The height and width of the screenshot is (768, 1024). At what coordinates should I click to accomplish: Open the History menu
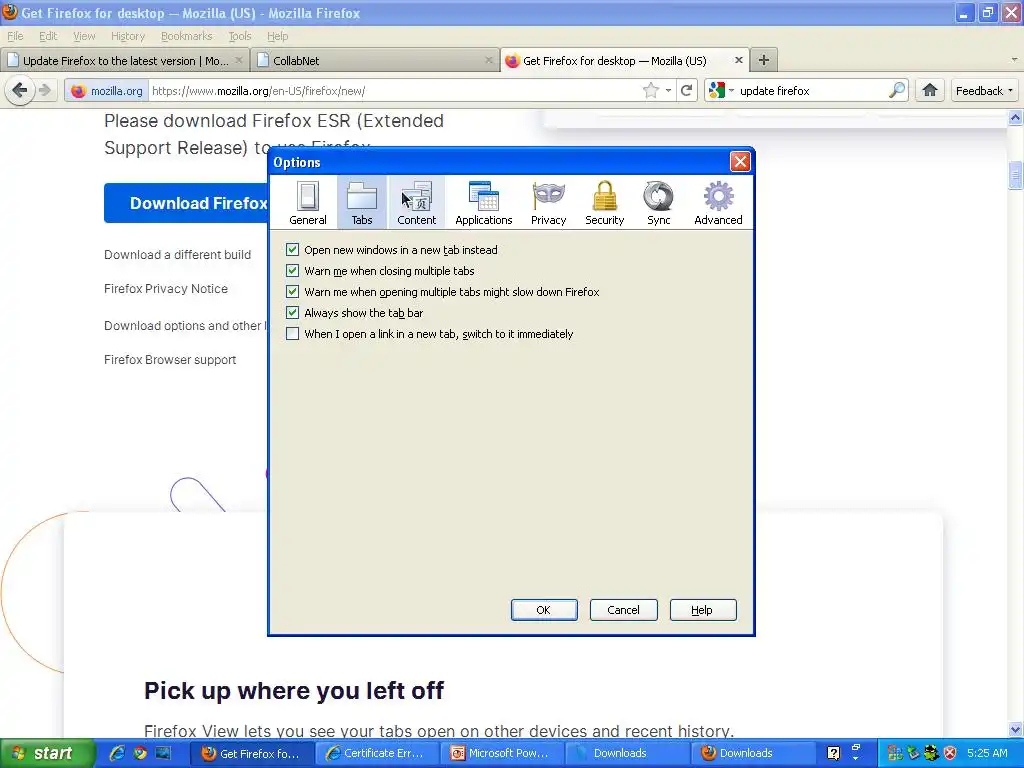127,36
